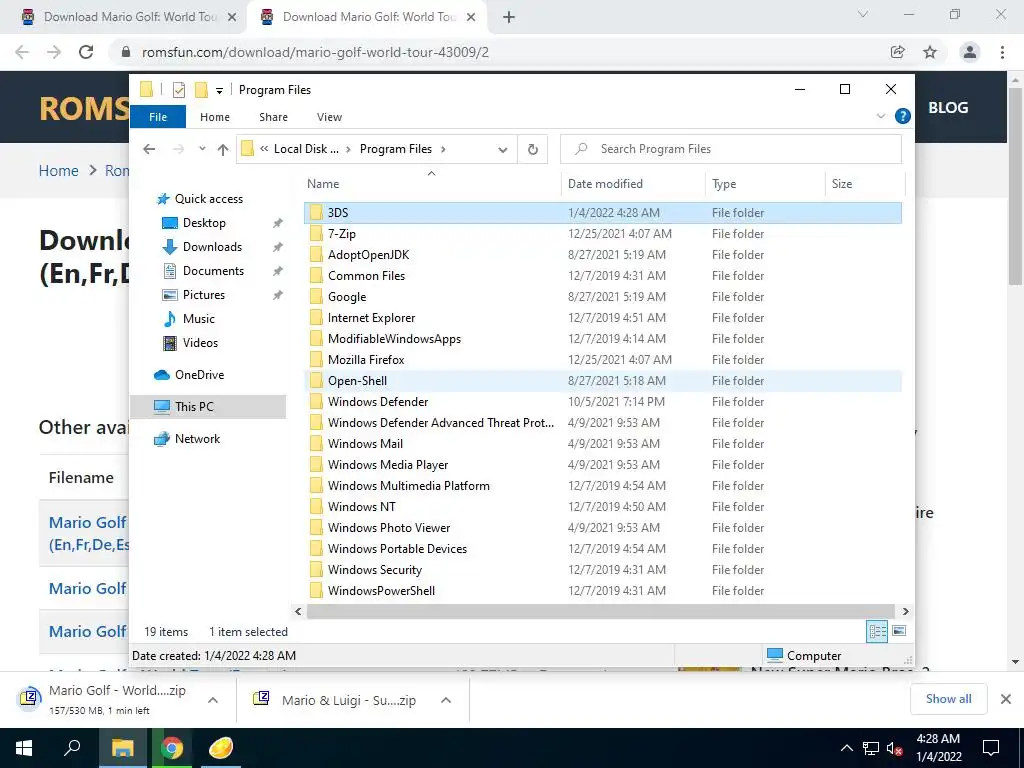The width and height of the screenshot is (1024, 768).
Task: Open the 7-Zip folder
Action: (x=602, y=234)
